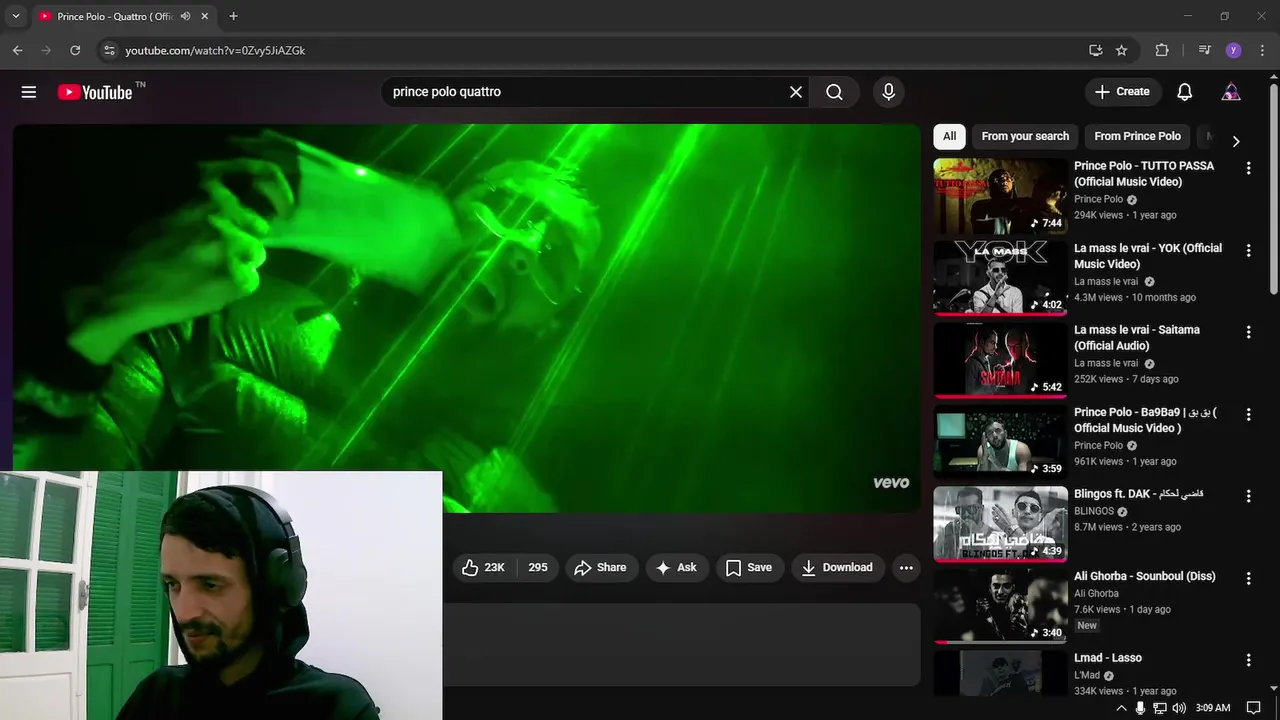The image size is (1280, 720).
Task: Open Chrome three-dot menu
Action: (1261, 50)
